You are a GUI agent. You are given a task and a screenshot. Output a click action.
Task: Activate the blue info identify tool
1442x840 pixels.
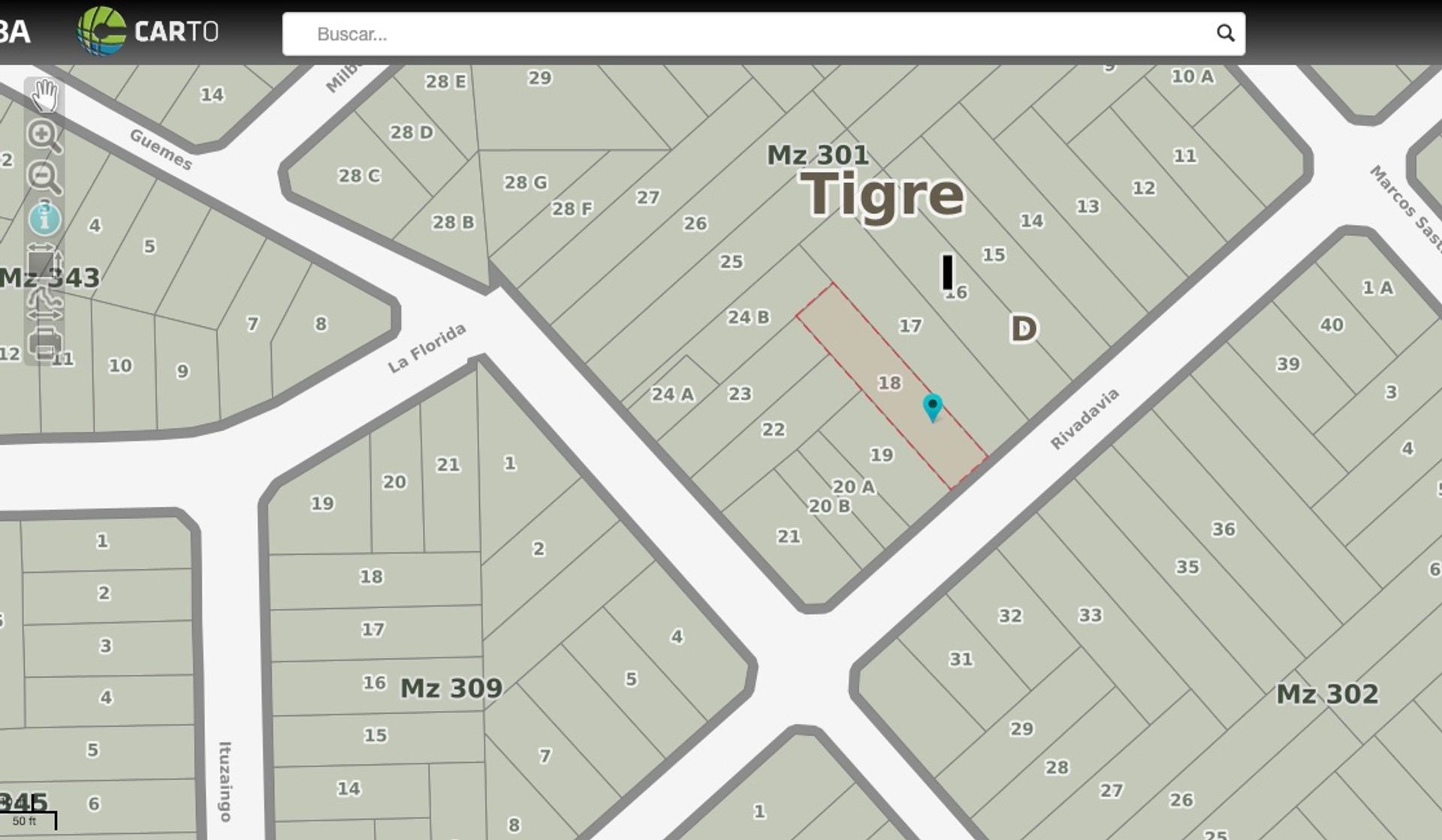[x=44, y=219]
